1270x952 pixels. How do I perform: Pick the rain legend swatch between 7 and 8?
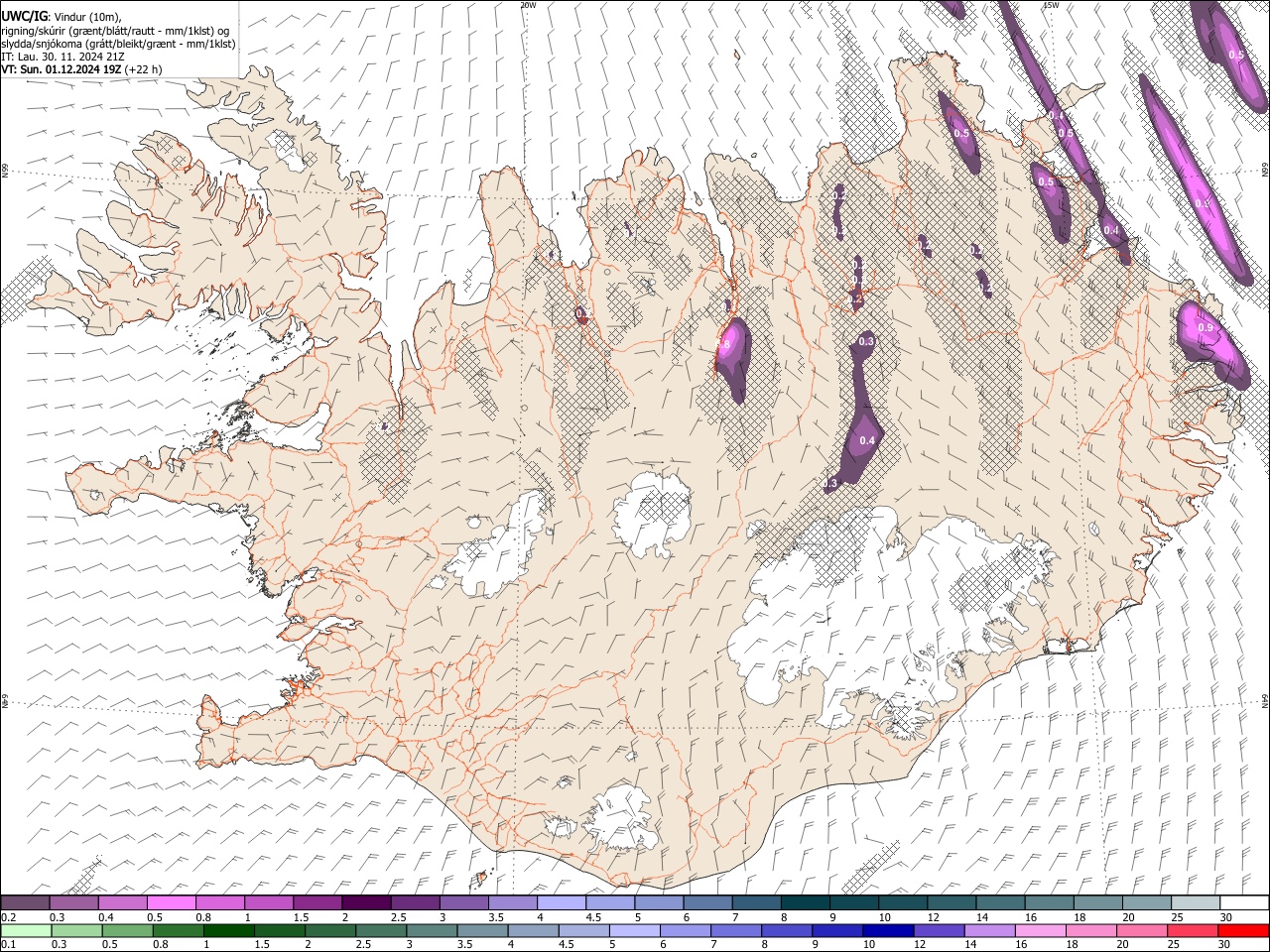click(x=735, y=930)
